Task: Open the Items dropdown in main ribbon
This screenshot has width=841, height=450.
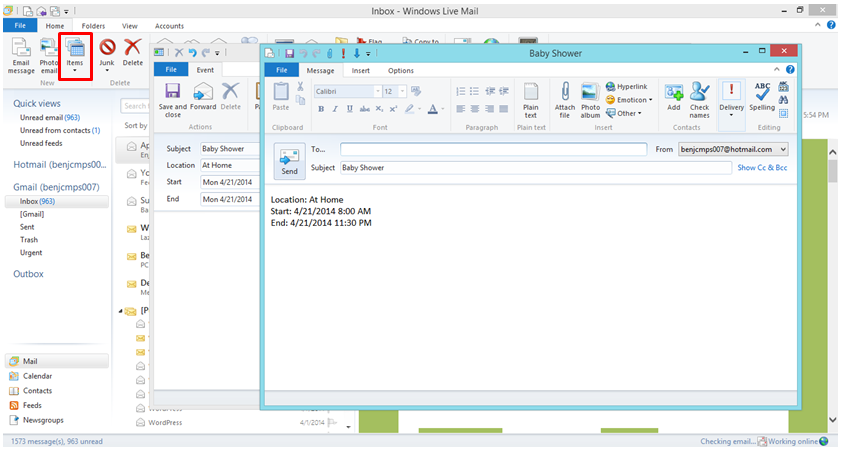Action: (75, 56)
